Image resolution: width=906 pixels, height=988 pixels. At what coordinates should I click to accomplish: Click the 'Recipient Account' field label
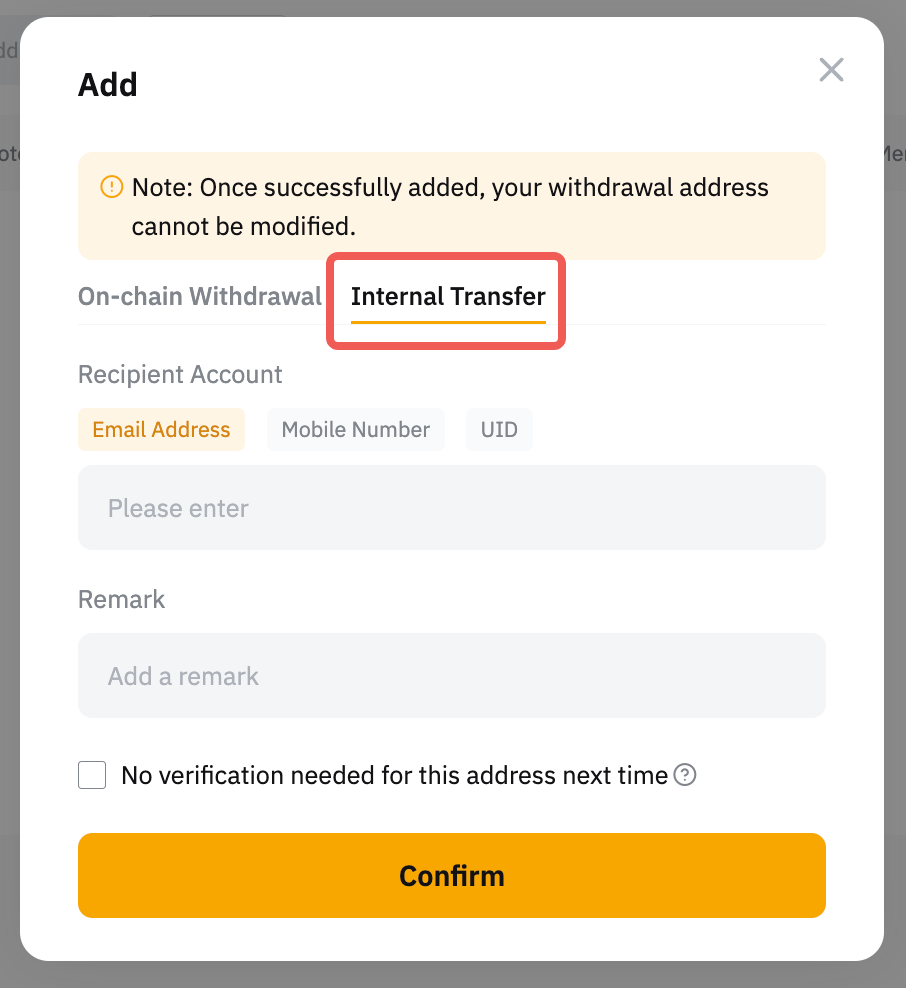click(x=180, y=375)
